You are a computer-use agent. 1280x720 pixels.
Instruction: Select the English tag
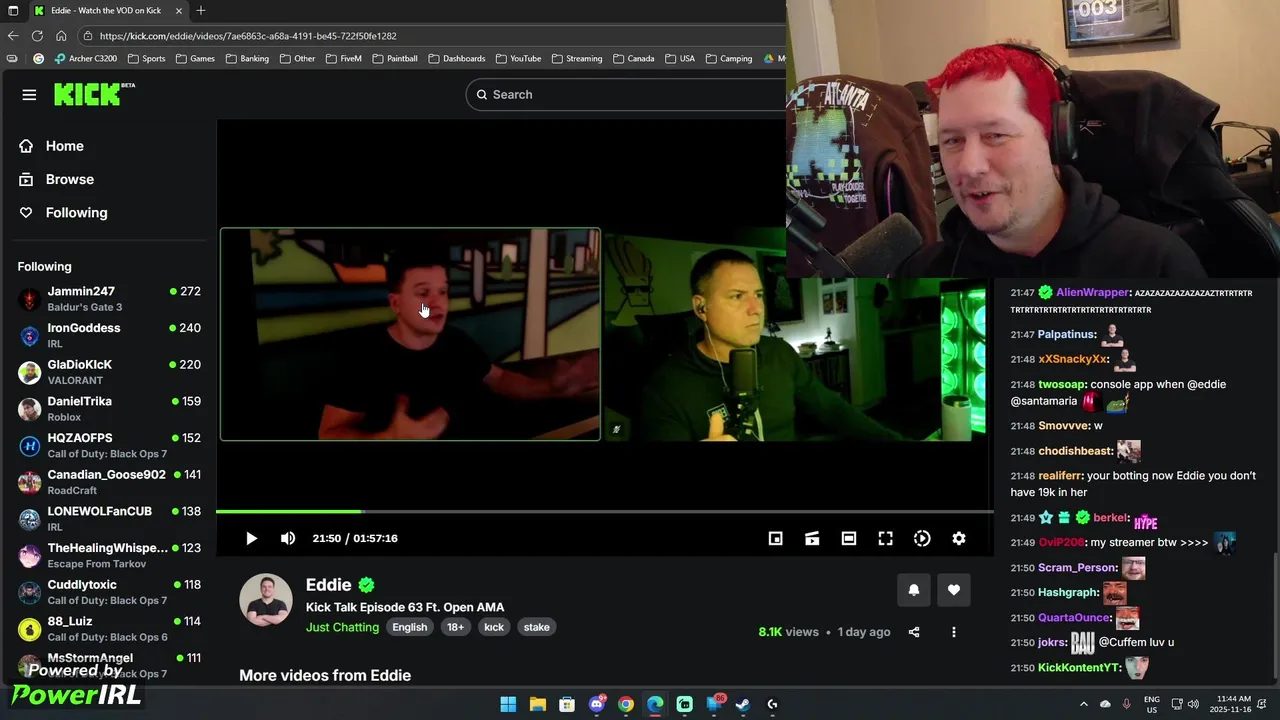pos(409,627)
